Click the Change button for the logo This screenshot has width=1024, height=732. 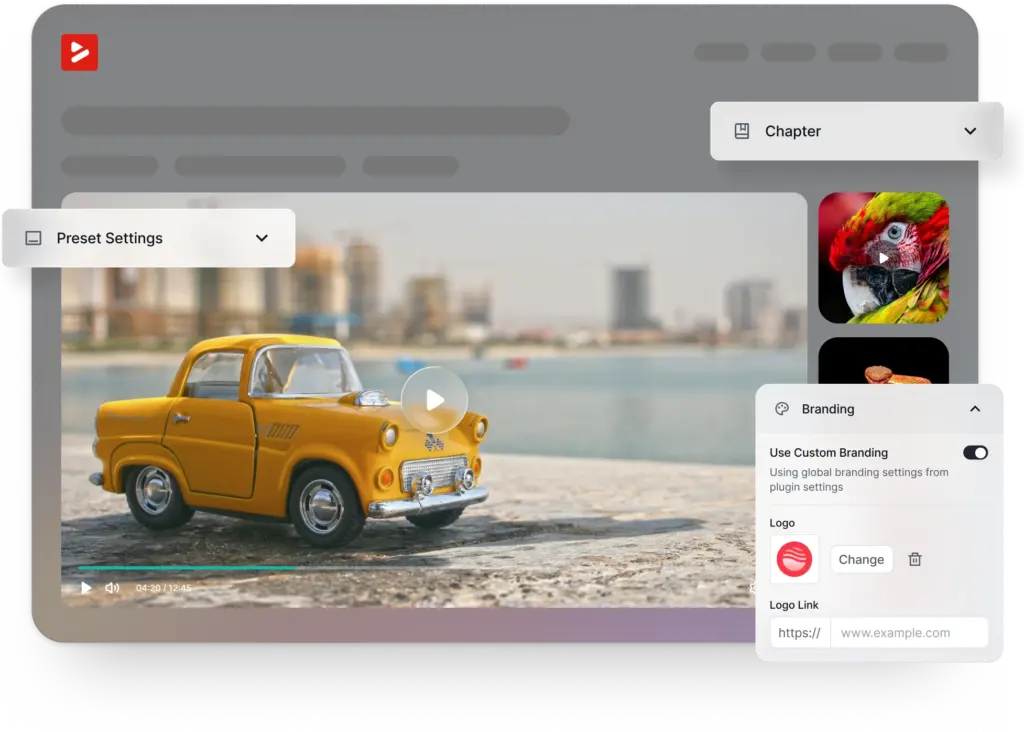pyautogui.click(x=861, y=559)
